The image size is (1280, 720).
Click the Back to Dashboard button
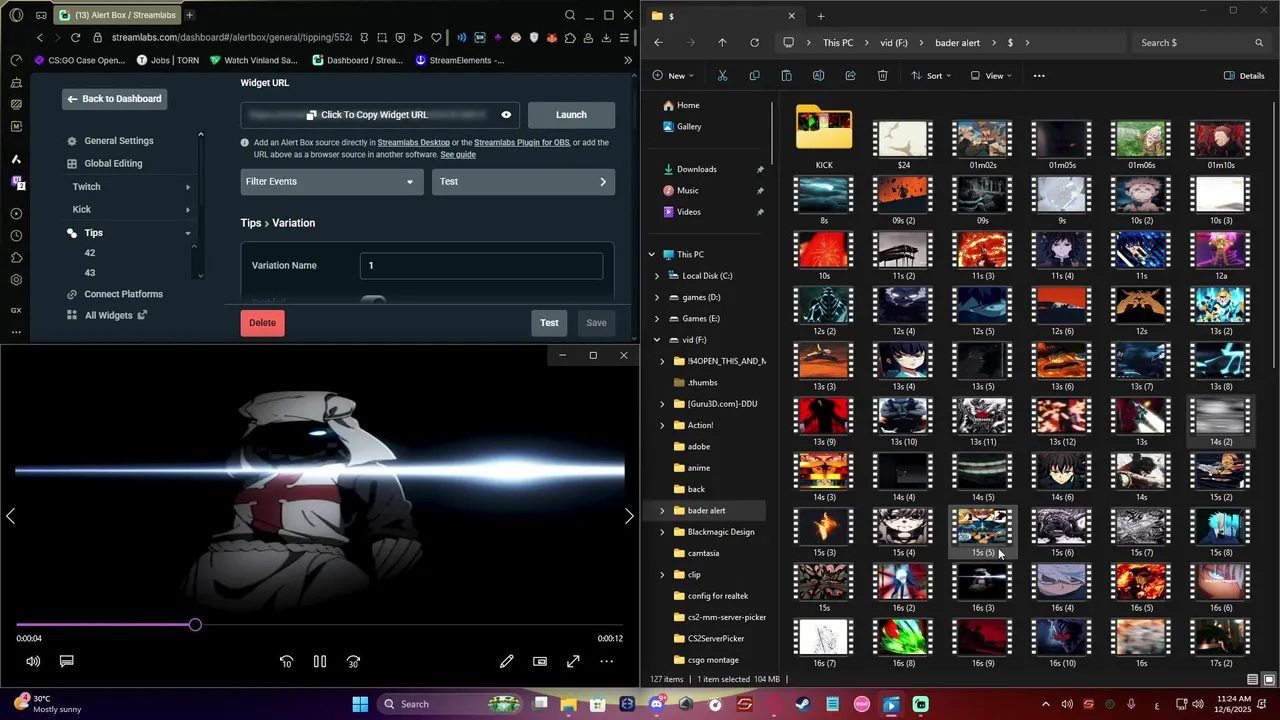113,99
